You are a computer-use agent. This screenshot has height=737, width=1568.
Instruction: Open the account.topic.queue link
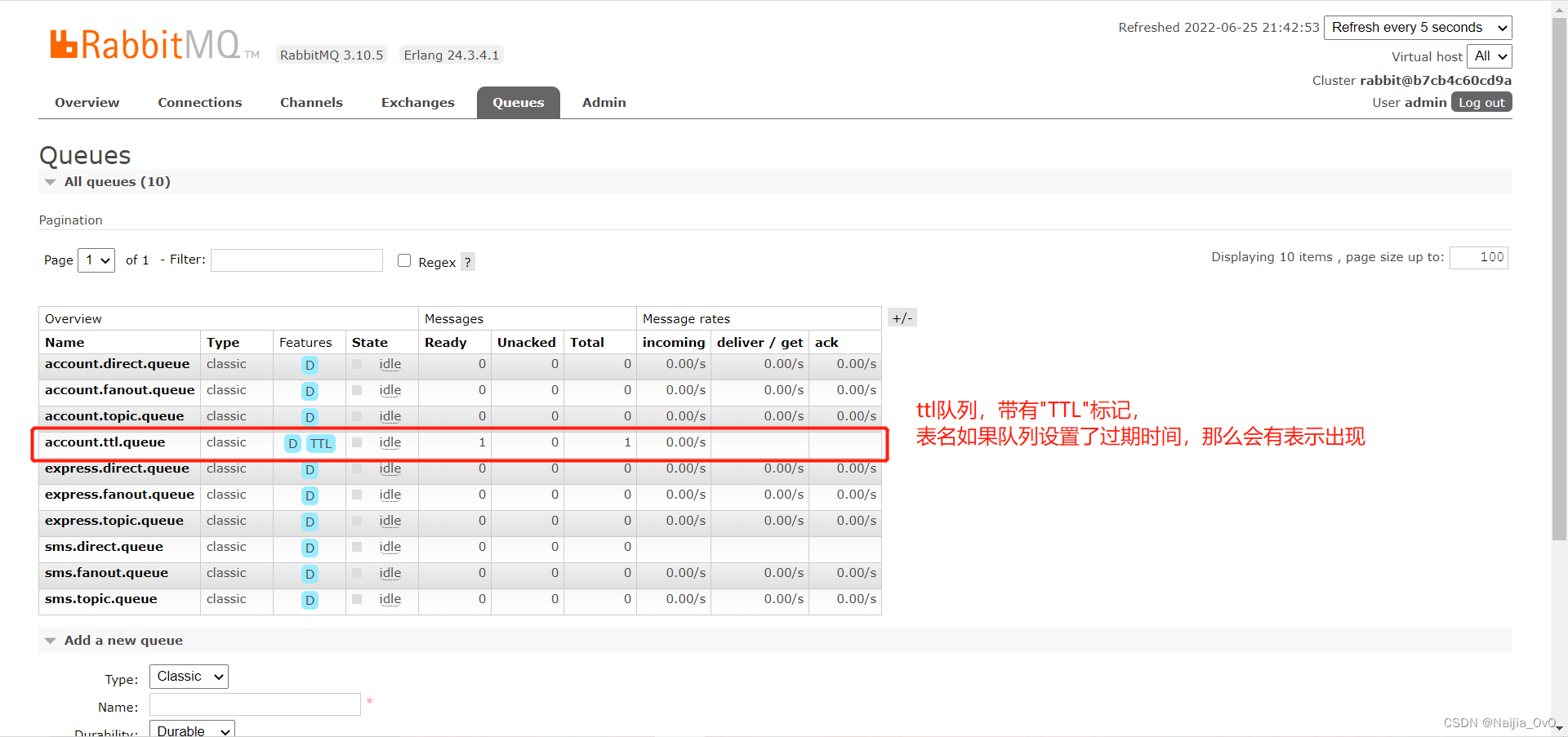point(114,416)
